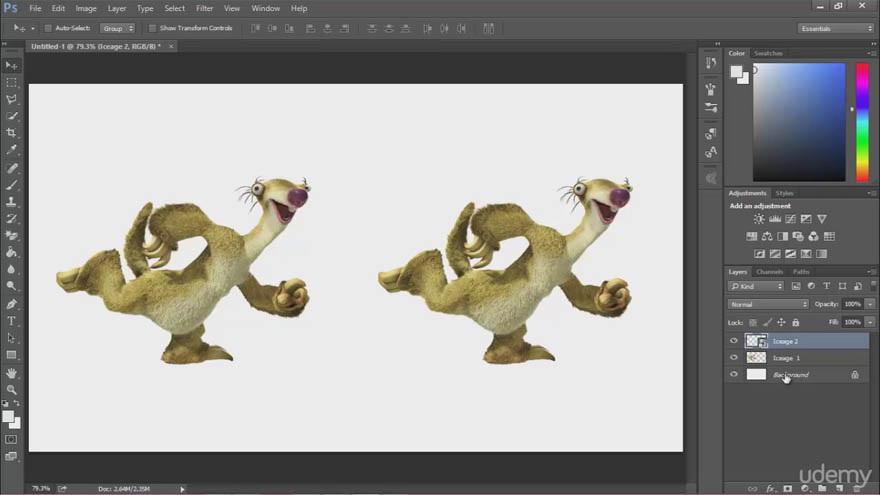The width and height of the screenshot is (880, 495).
Task: Click the hue spectrum slider bar
Action: pyautogui.click(x=862, y=122)
